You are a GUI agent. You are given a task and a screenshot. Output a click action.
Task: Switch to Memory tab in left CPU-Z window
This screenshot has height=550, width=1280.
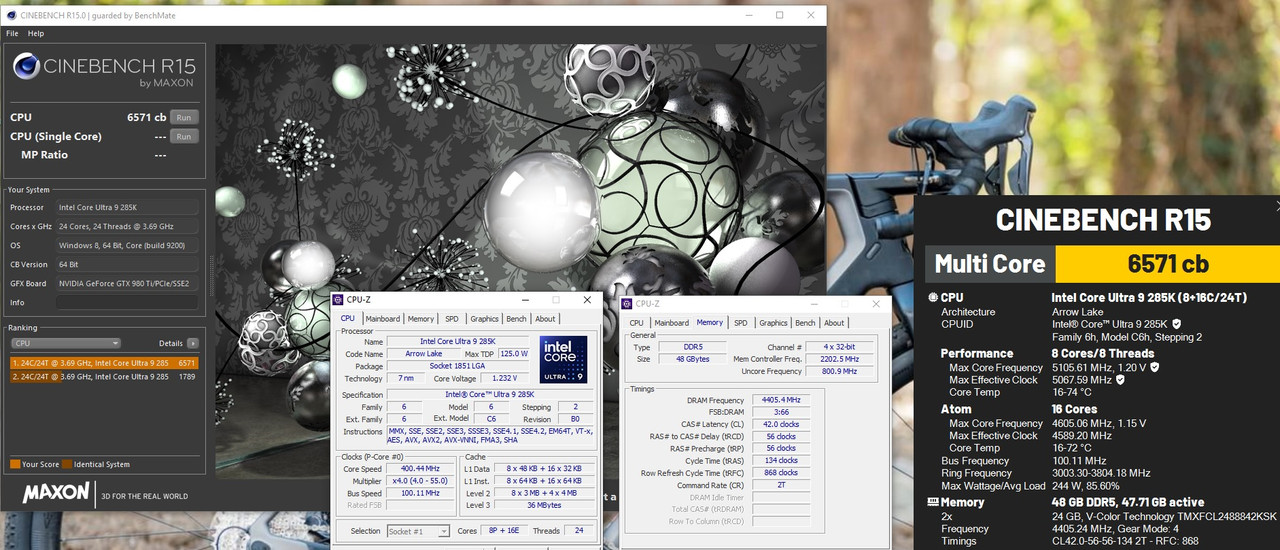click(x=421, y=319)
